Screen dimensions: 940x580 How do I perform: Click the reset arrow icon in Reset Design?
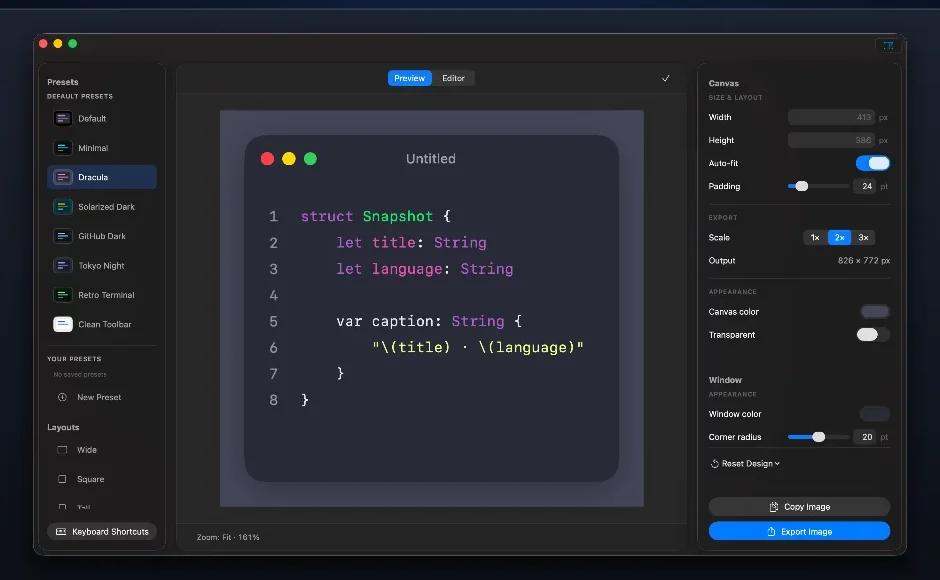[x=715, y=464]
